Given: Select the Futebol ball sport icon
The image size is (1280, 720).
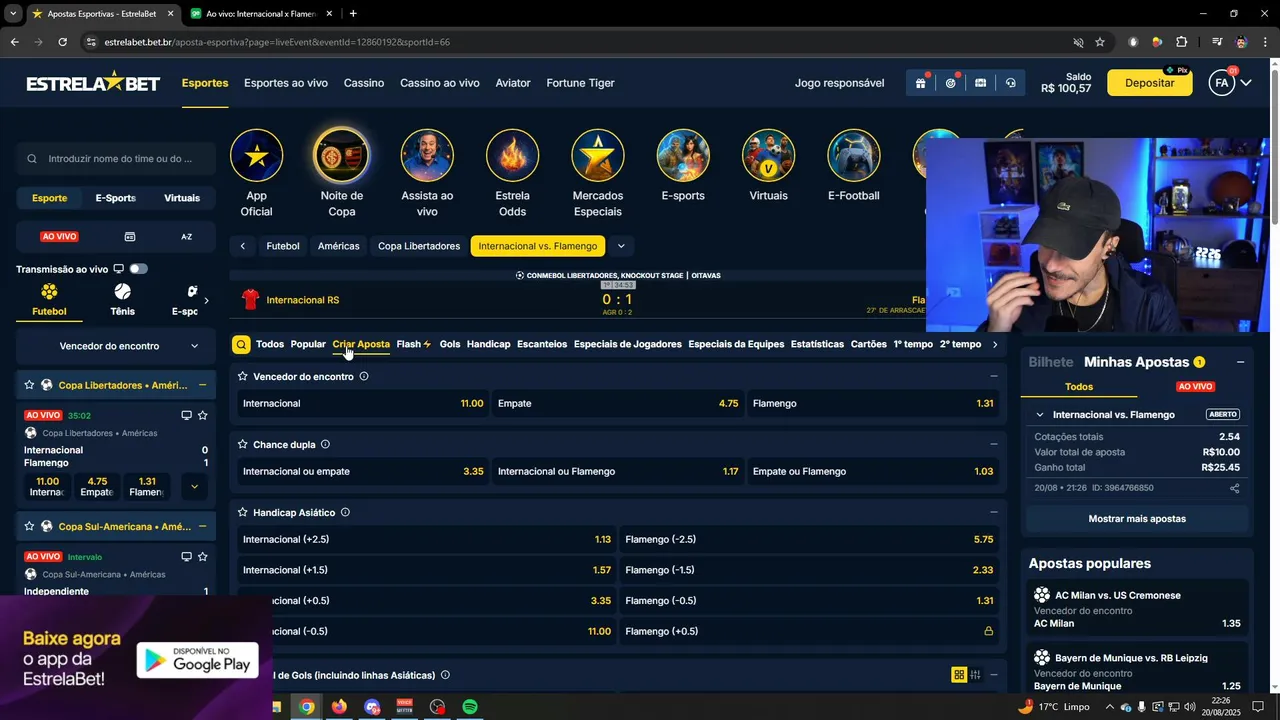Looking at the screenshot, I should point(49,292).
